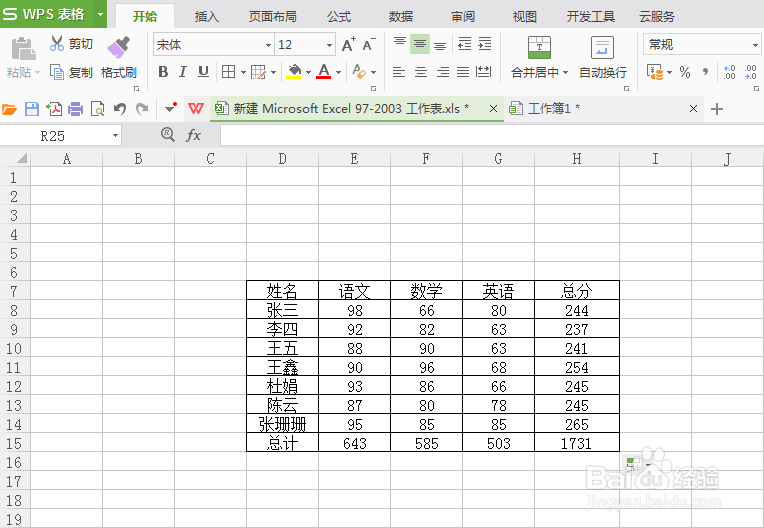
Task: Close the 新建 Microsoft Excel 工作表.xls tab
Action: (493, 109)
